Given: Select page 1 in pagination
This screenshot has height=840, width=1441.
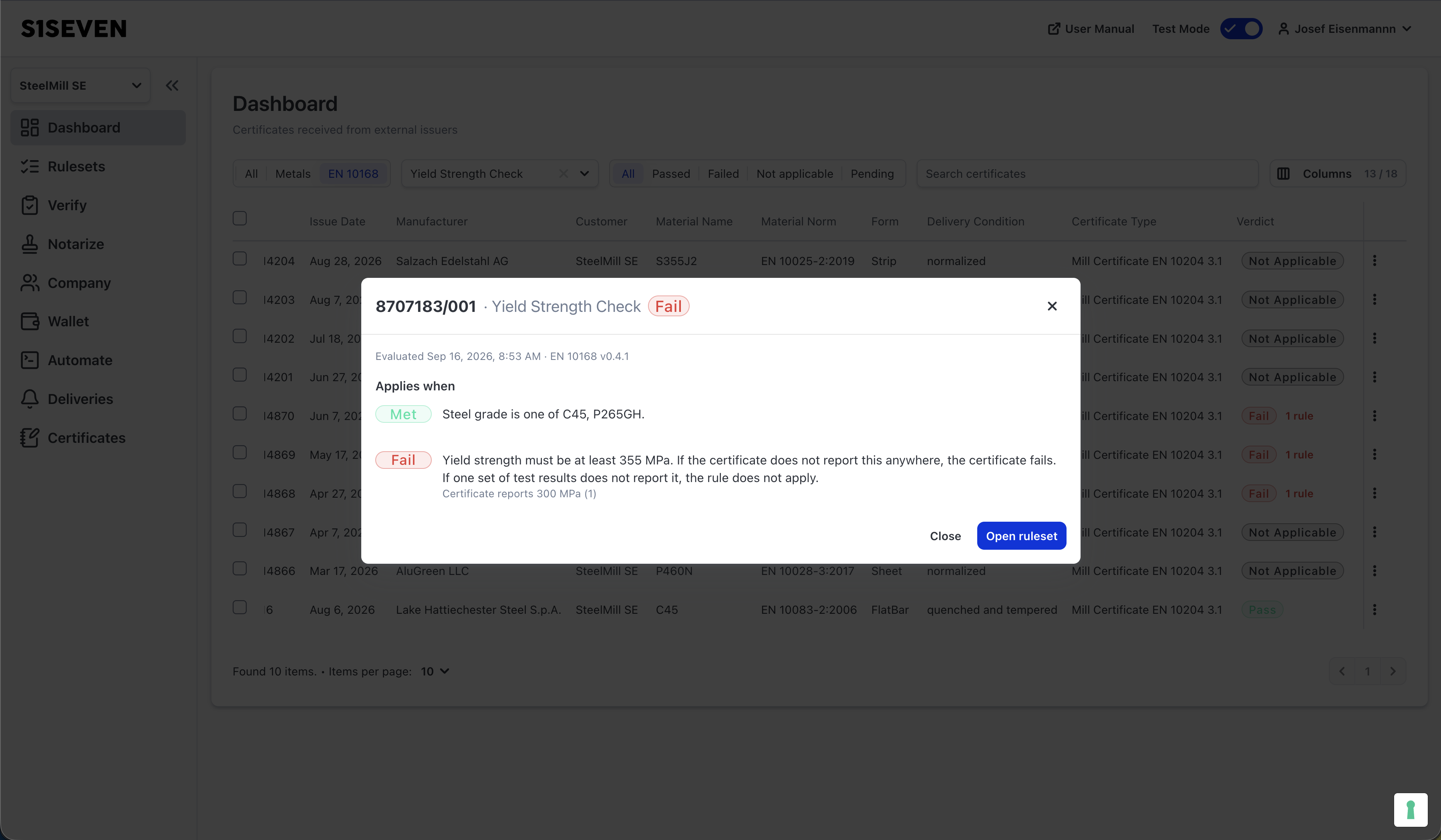Looking at the screenshot, I should 1367,671.
